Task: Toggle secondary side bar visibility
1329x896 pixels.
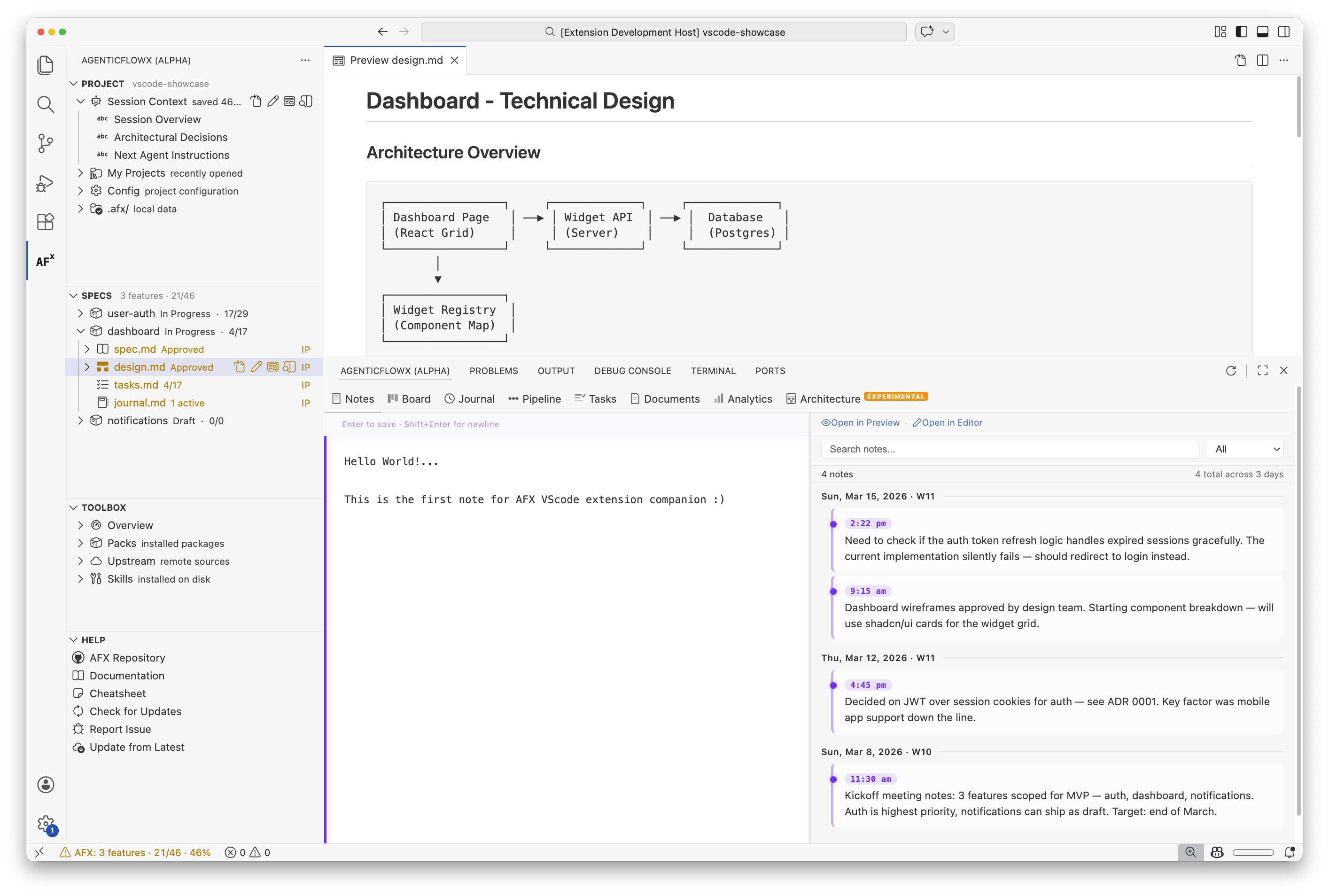Action: tap(1283, 32)
